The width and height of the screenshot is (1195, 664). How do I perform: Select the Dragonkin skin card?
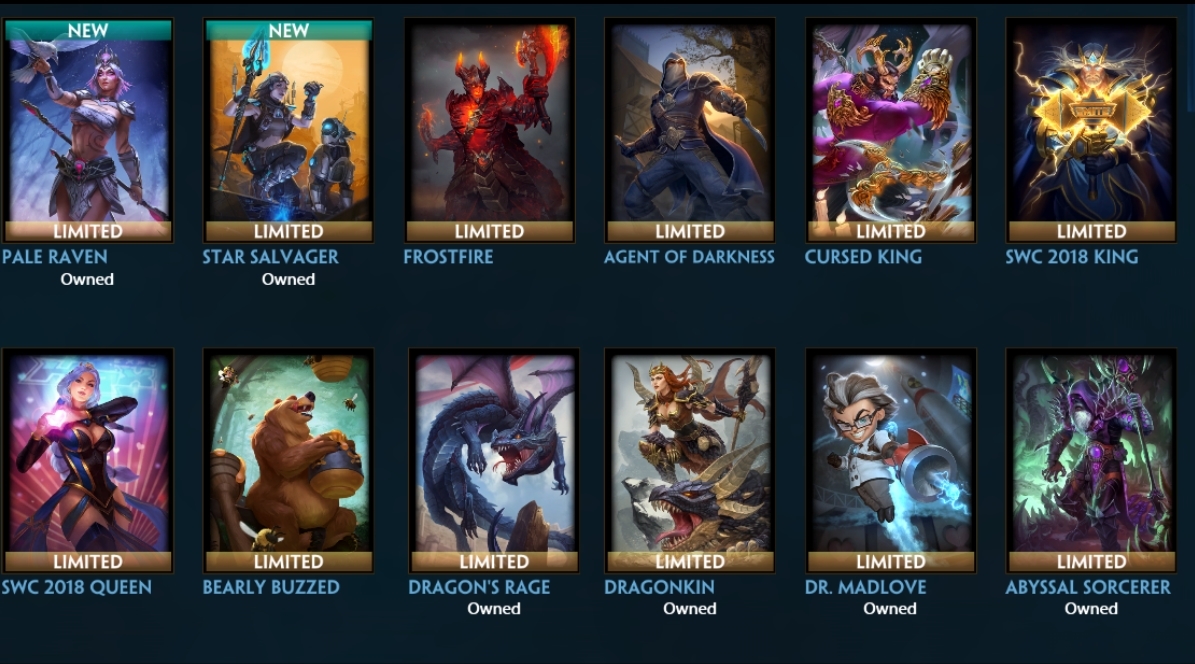pyautogui.click(x=690, y=460)
